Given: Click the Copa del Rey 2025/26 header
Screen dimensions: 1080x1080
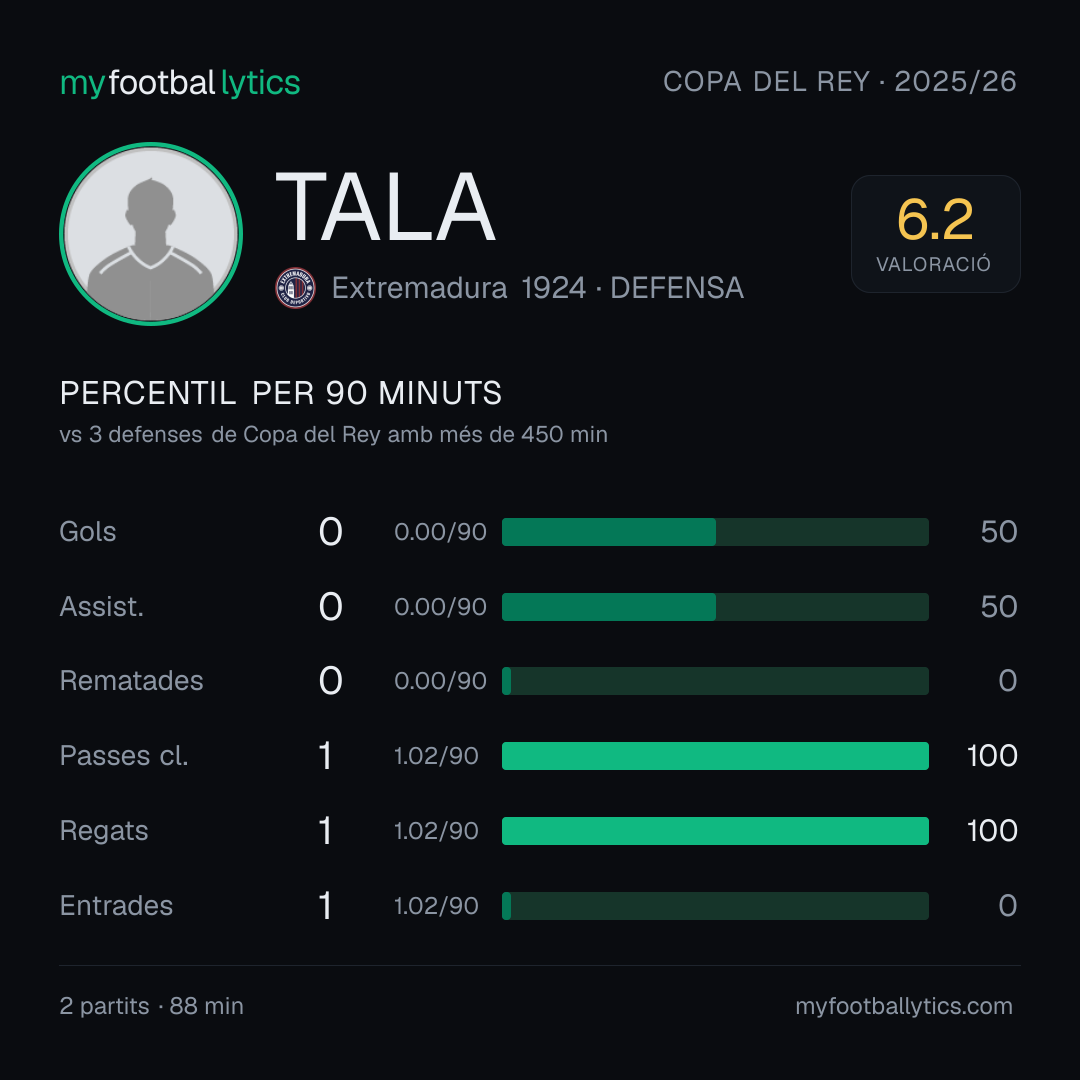Looking at the screenshot, I should click(x=840, y=82).
